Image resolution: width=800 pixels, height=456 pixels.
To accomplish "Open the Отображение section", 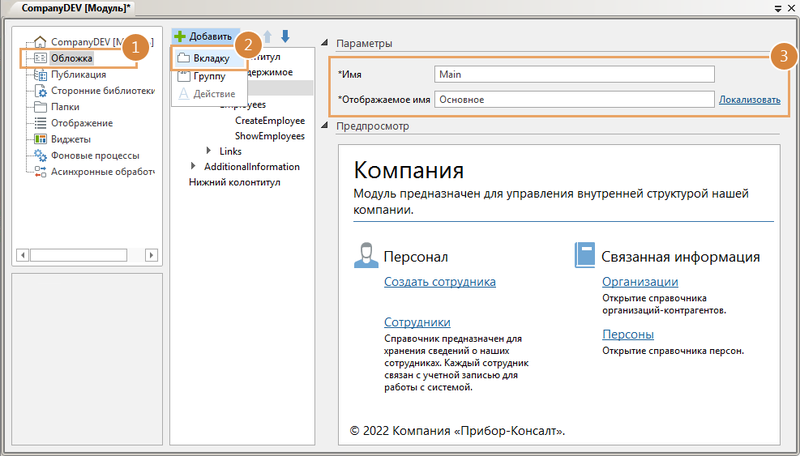I will [x=82, y=123].
